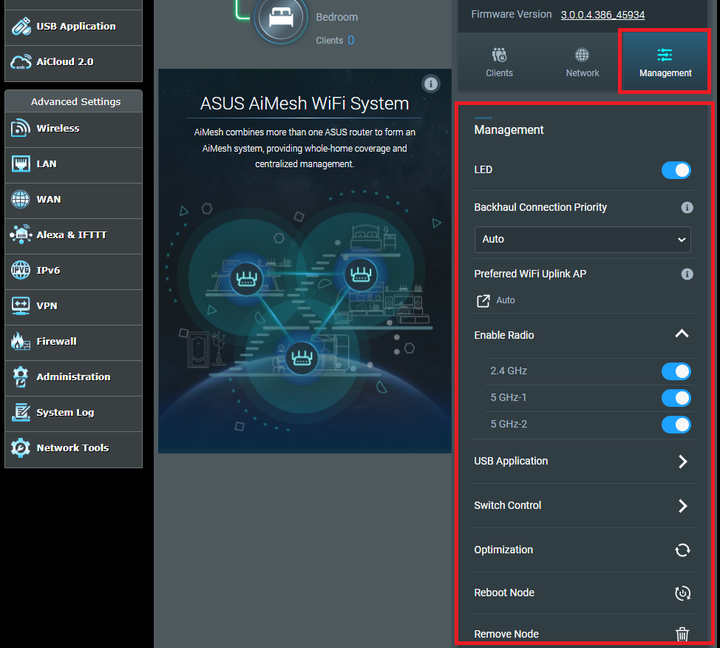This screenshot has width=720, height=648.
Task: Open the Administration gear icon
Action: (x=20, y=377)
